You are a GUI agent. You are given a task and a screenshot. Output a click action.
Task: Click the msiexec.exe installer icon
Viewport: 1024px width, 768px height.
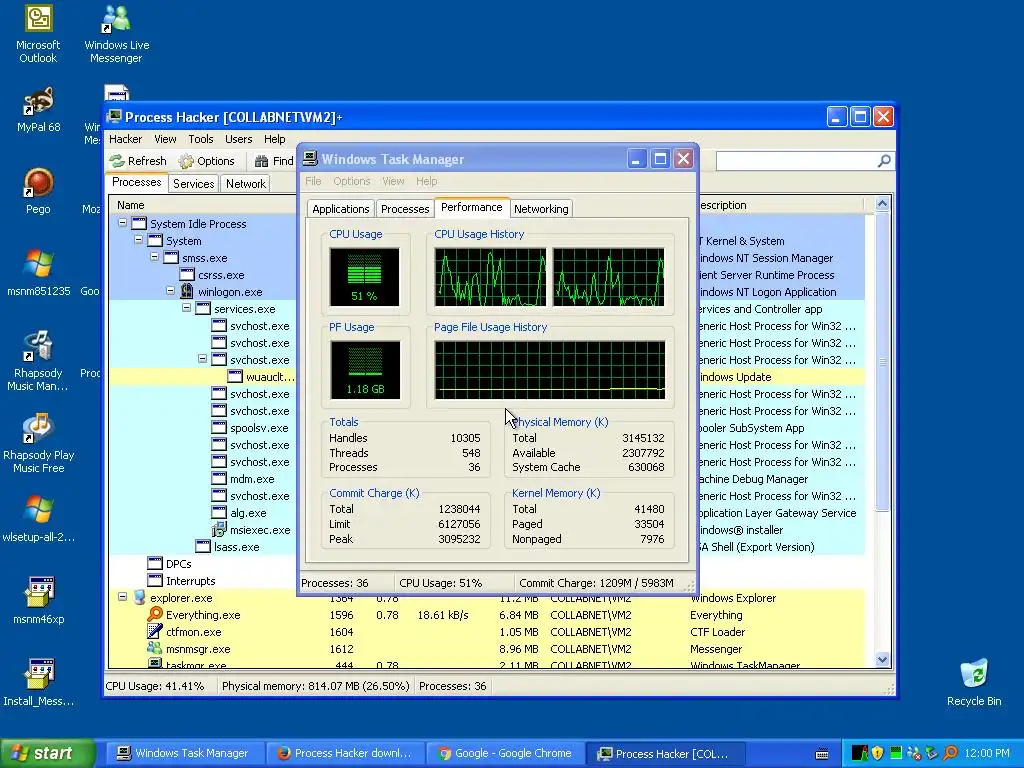pos(219,530)
